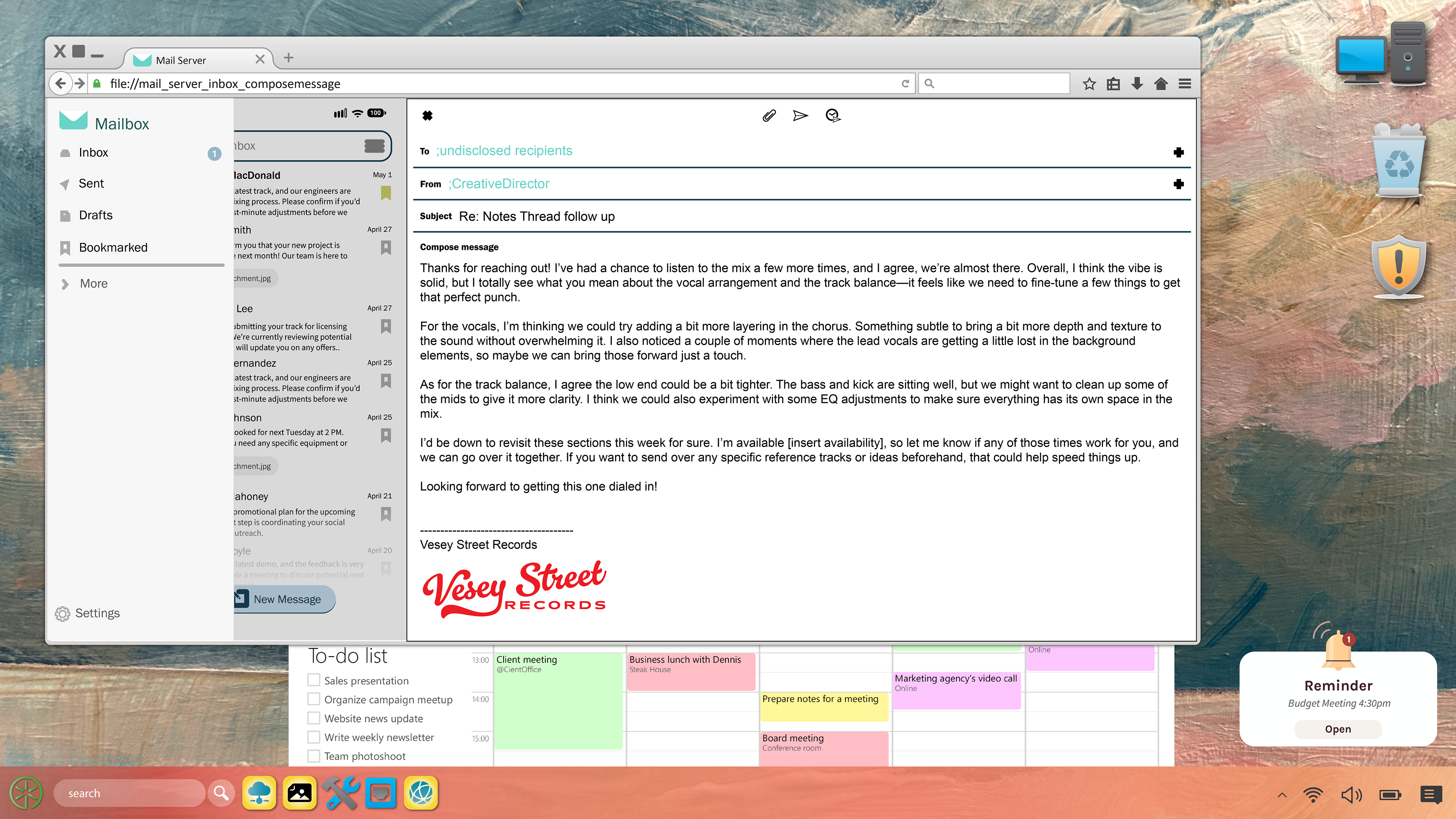The image size is (1456, 819).
Task: Add recipient with To field plus
Action: point(1178,152)
